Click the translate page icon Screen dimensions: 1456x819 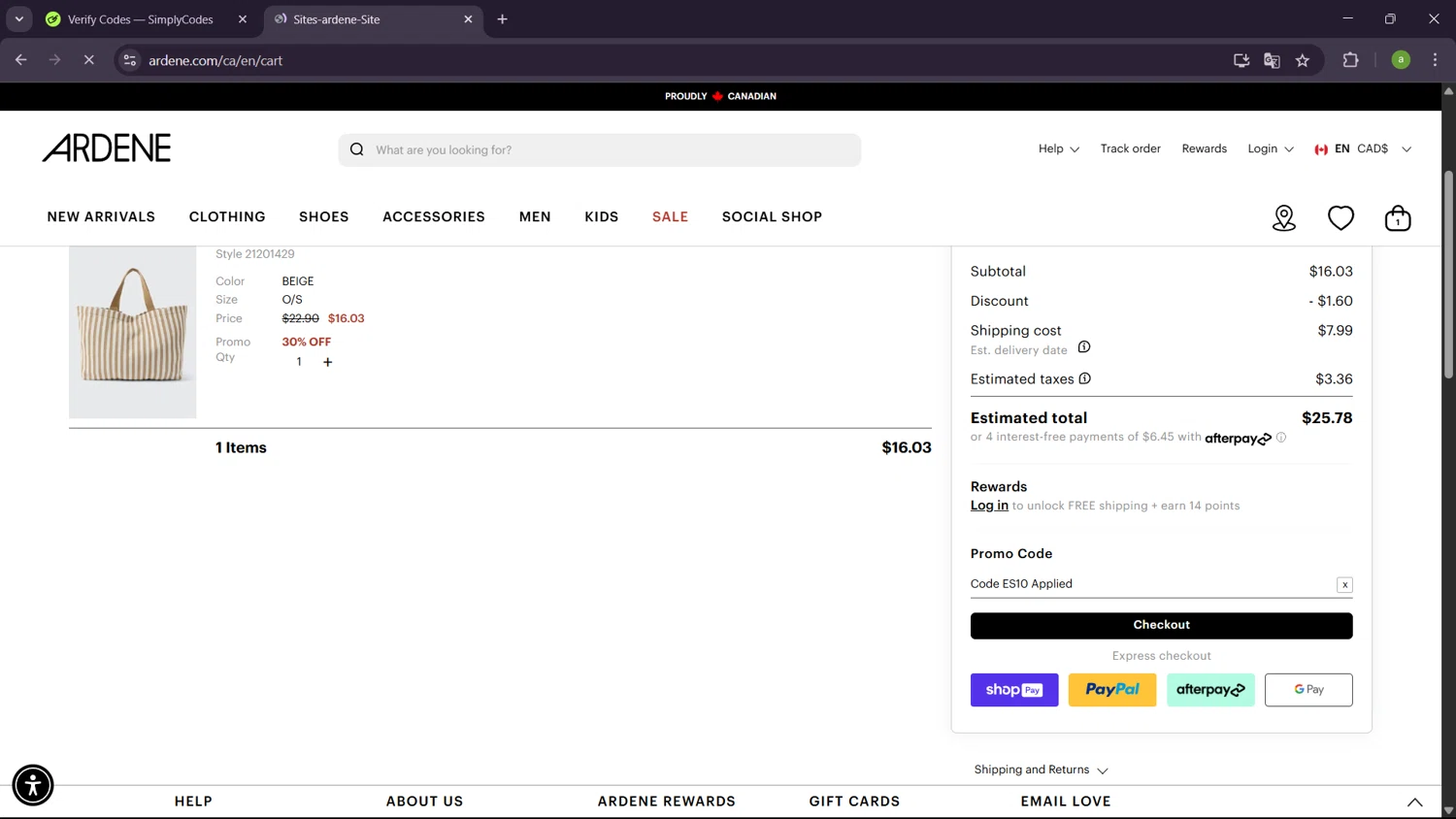[1272, 60]
